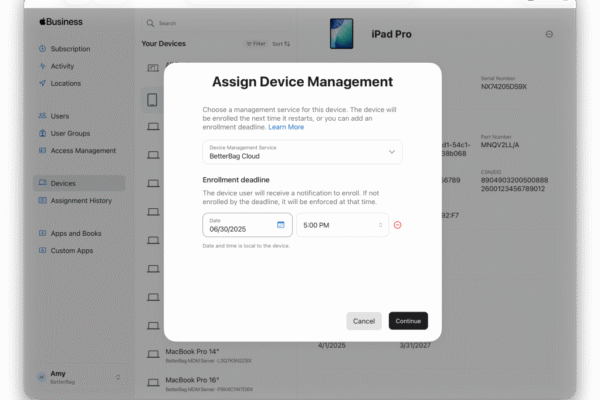The height and width of the screenshot is (400, 600).
Task: Click Amy's avatar icon
Action: (42, 377)
